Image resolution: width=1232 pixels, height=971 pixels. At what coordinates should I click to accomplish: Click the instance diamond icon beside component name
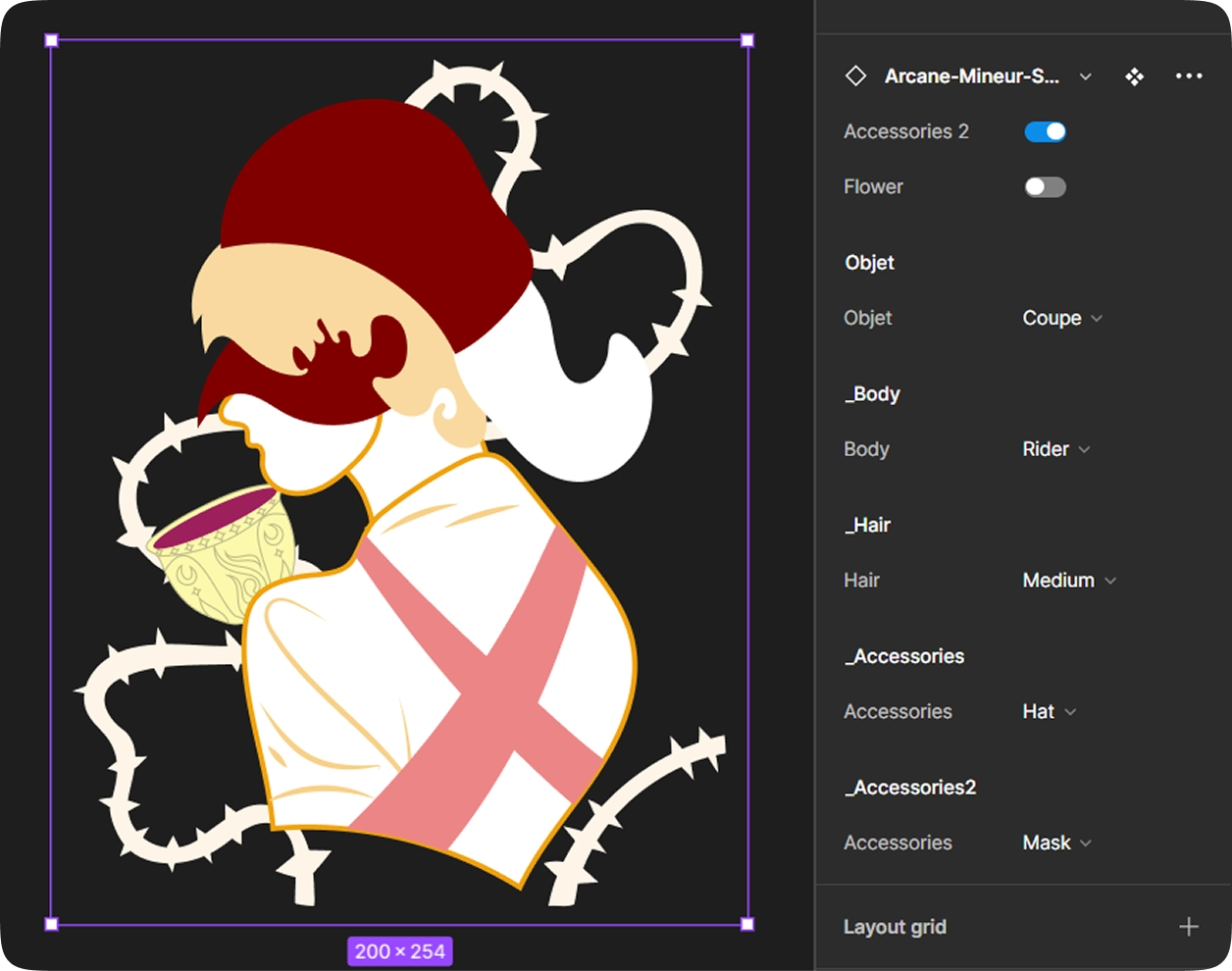pyautogui.click(x=855, y=77)
